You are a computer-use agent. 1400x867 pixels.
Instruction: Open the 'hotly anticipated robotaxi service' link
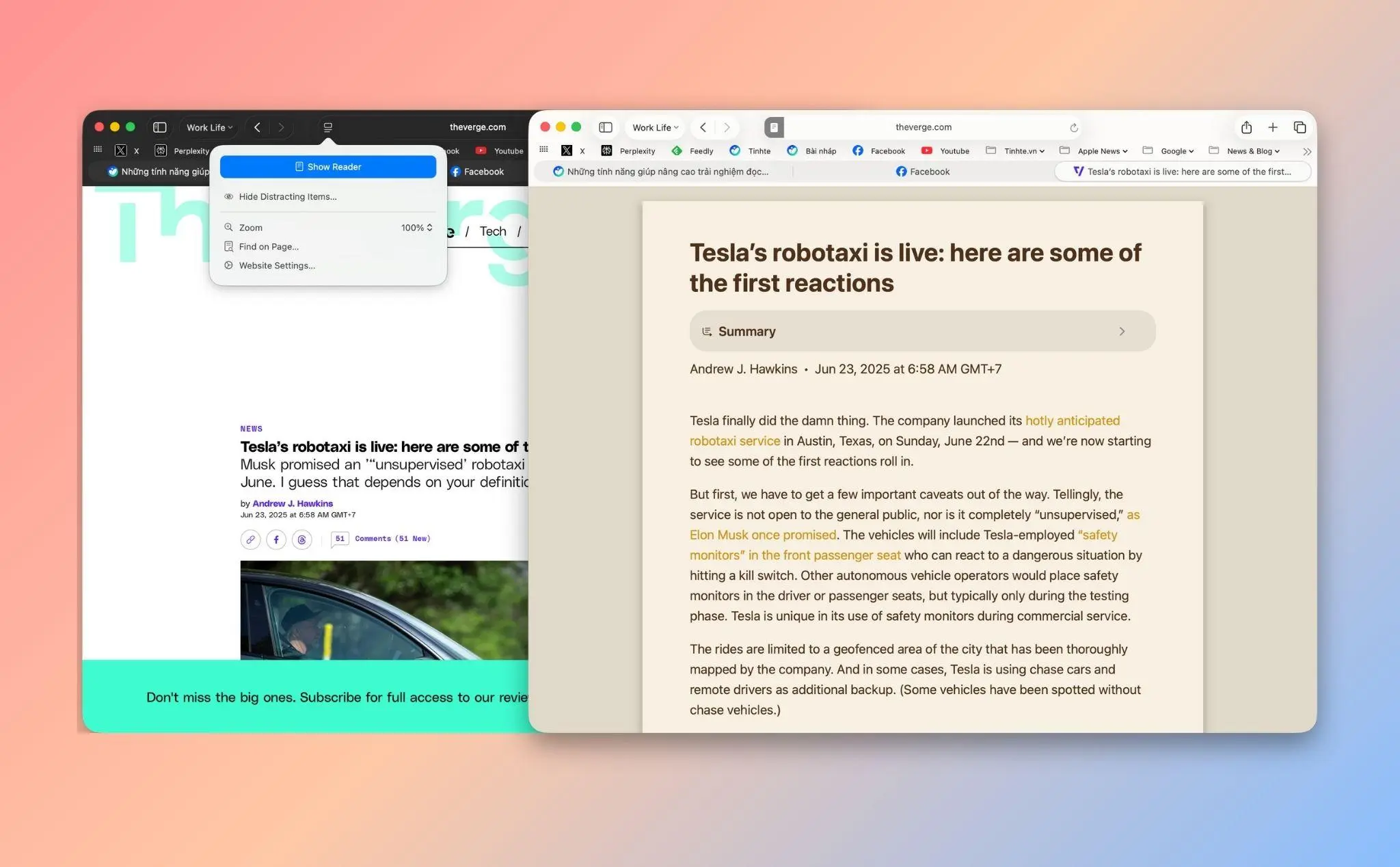[905, 431]
